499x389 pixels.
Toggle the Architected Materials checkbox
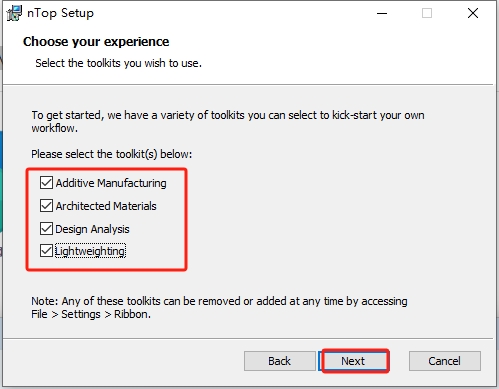tap(46, 206)
